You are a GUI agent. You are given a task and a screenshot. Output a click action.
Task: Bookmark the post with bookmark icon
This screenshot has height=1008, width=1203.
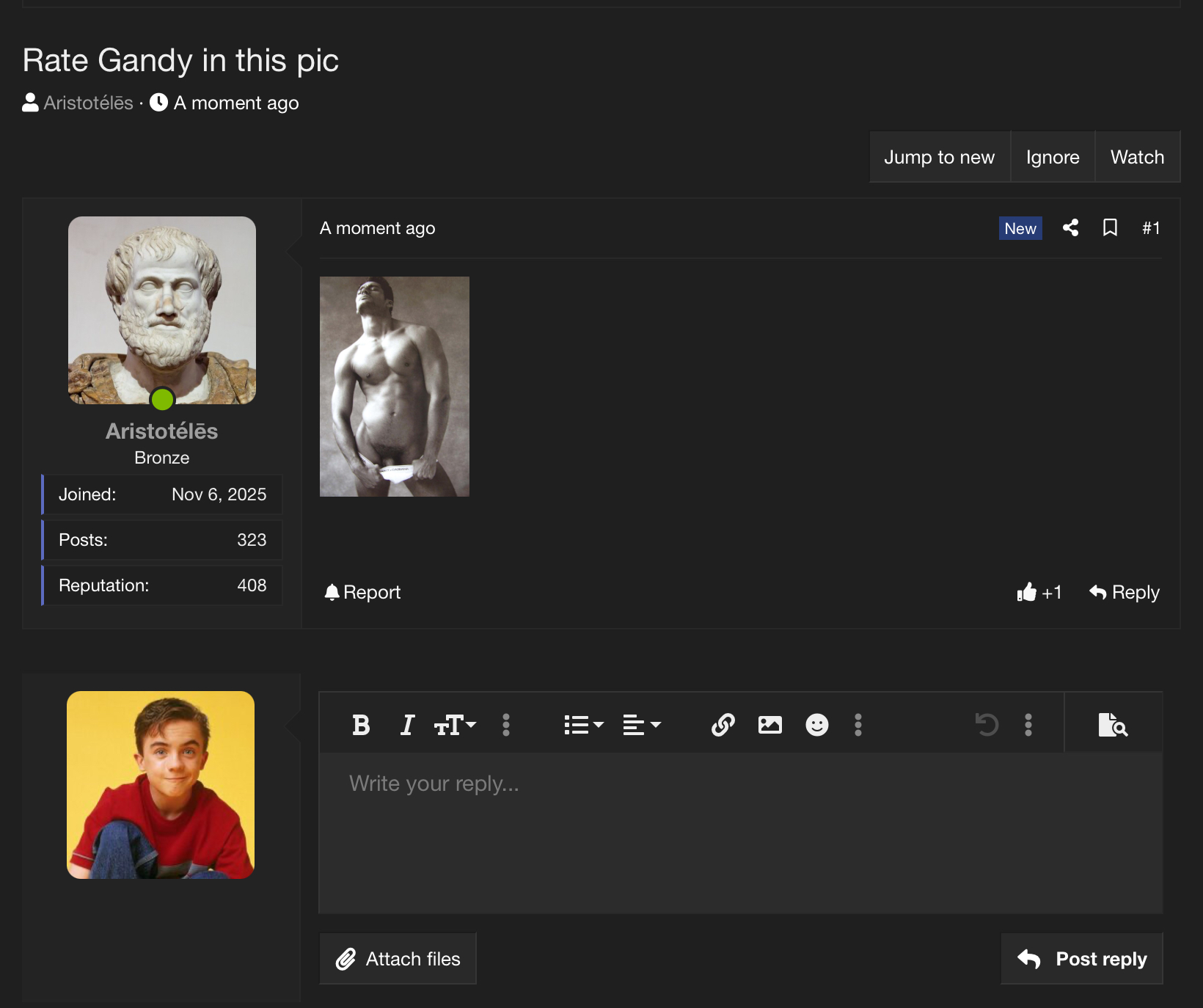(1110, 228)
